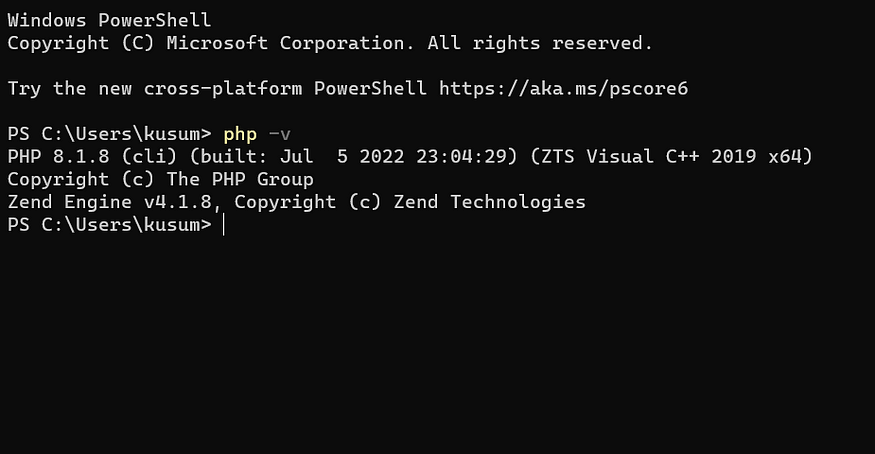
Task: Click the yellow php command text
Action: (x=240, y=134)
